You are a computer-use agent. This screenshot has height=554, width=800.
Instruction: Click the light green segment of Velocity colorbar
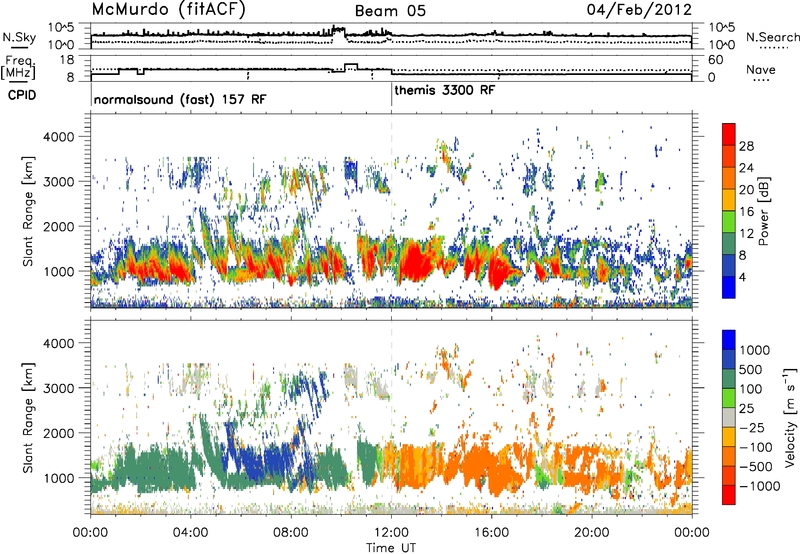729,398
